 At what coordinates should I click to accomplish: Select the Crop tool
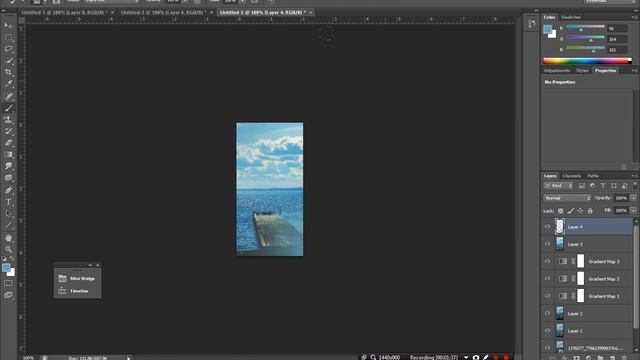pyautogui.click(x=8, y=72)
